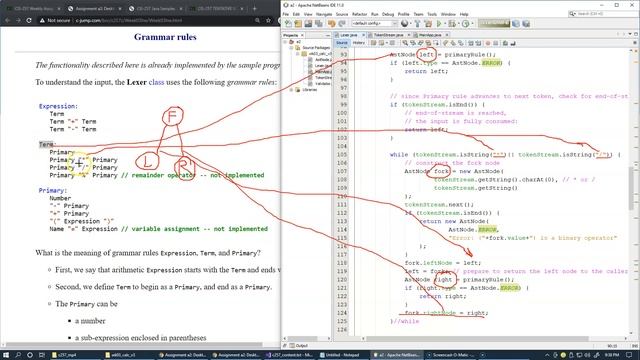Screen dimensions: 640x360
Task: Select Lexer.java editor tab
Action: [349, 35]
